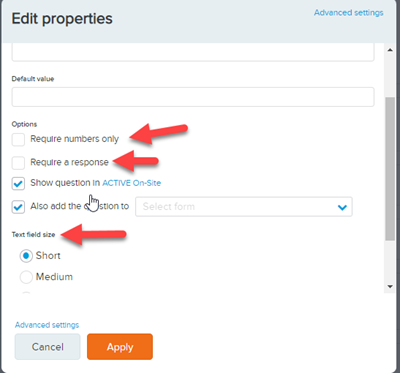Choose the Medium text field size

26,277
